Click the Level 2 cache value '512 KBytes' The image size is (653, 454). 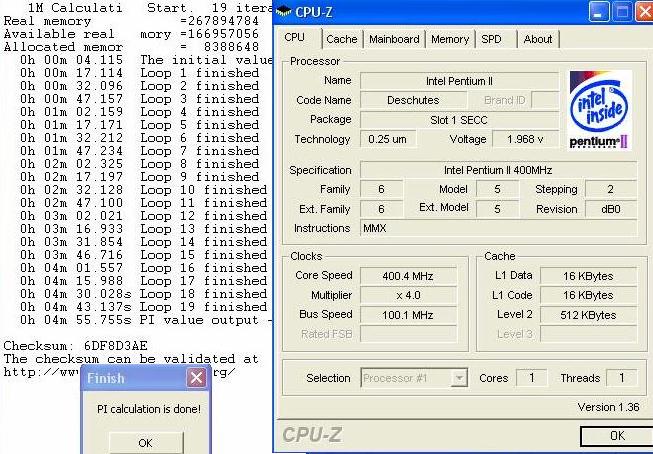(x=588, y=315)
